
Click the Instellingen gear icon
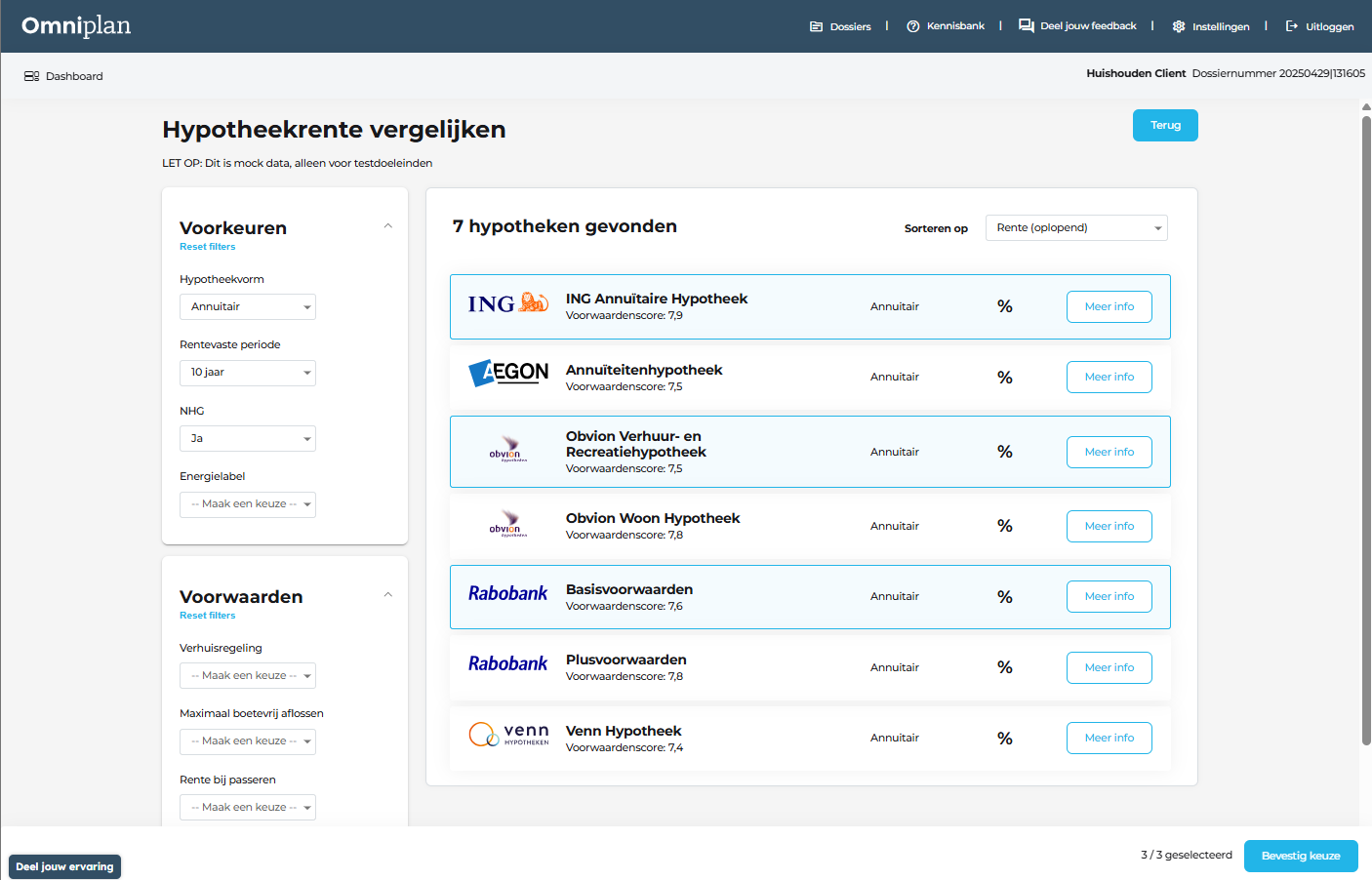[1179, 26]
